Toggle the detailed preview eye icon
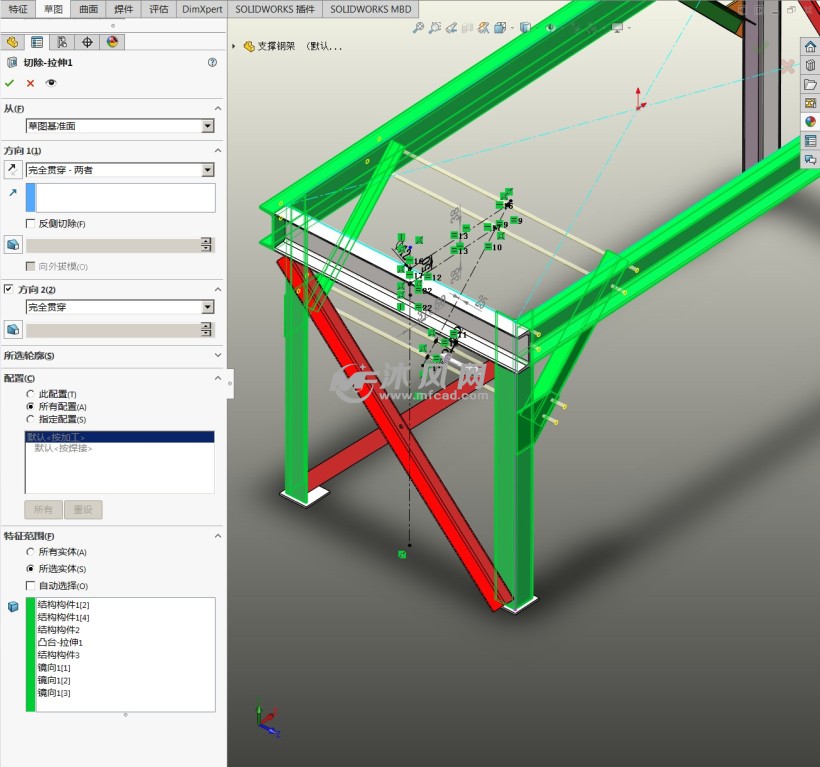The height and width of the screenshot is (767, 820). [x=50, y=83]
